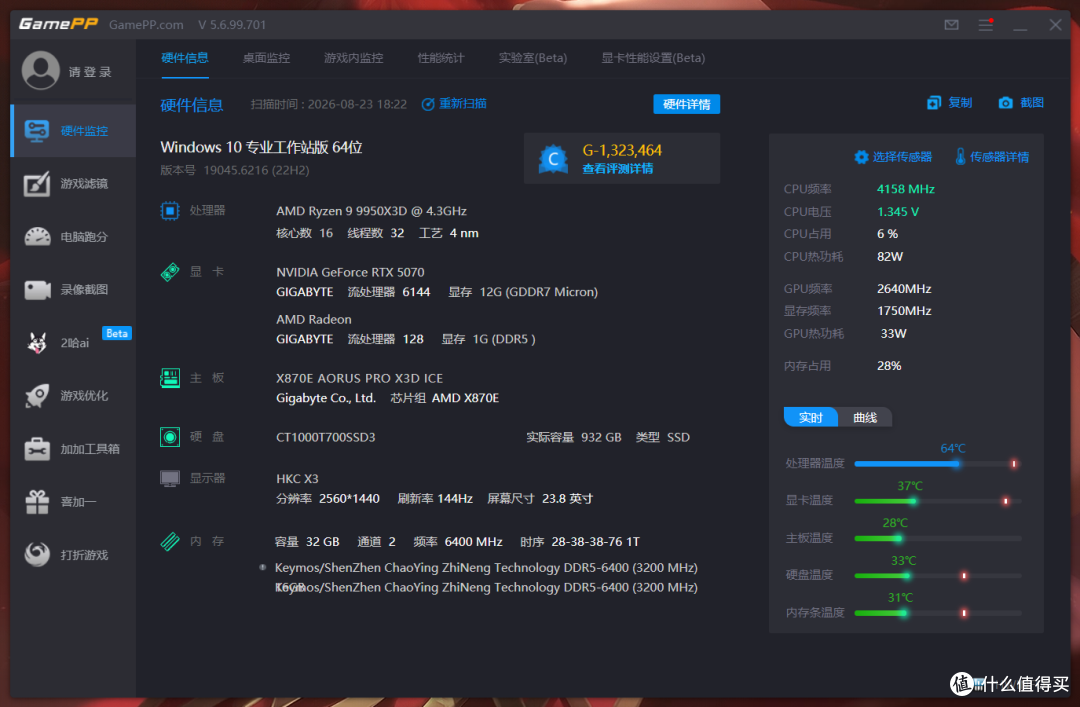This screenshot has height=707, width=1080.
Task: Open 喜加一 gift in the sidebar
Action: pyautogui.click(x=73, y=502)
